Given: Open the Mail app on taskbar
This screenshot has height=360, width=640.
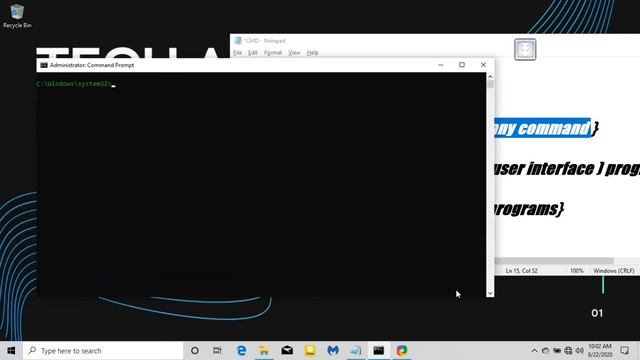Looking at the screenshot, I should click(x=287, y=351).
